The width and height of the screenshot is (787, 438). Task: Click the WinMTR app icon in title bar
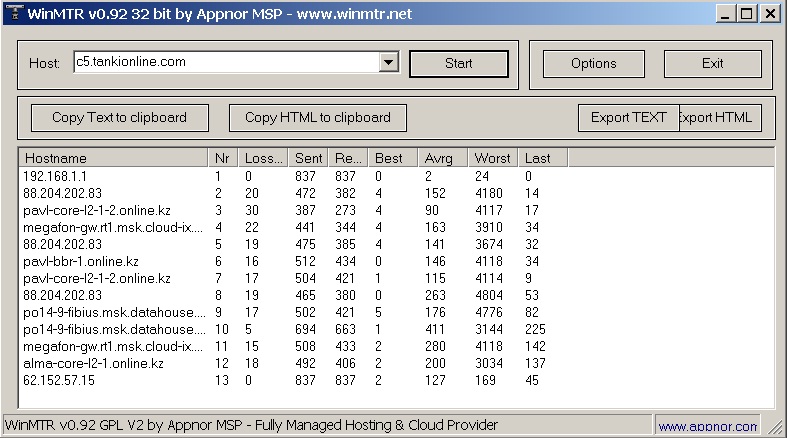(12, 13)
